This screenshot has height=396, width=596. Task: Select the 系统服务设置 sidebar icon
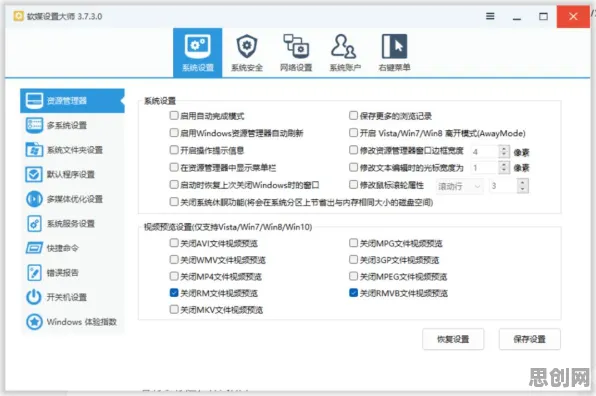click(x=34, y=223)
